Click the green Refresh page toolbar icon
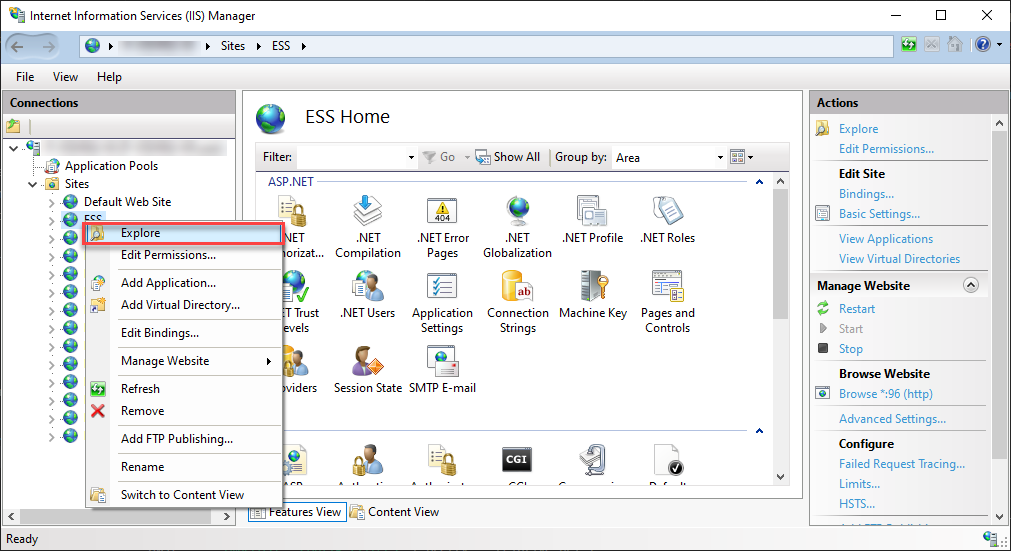 coord(908,44)
